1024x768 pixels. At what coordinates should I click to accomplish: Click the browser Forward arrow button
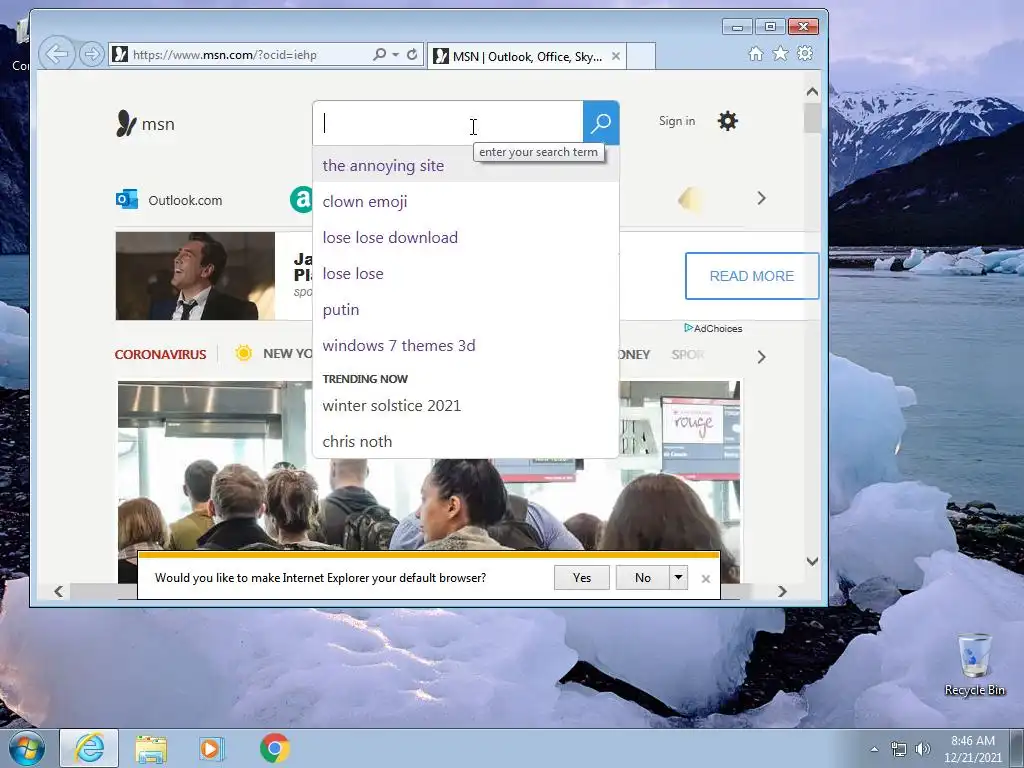91,54
